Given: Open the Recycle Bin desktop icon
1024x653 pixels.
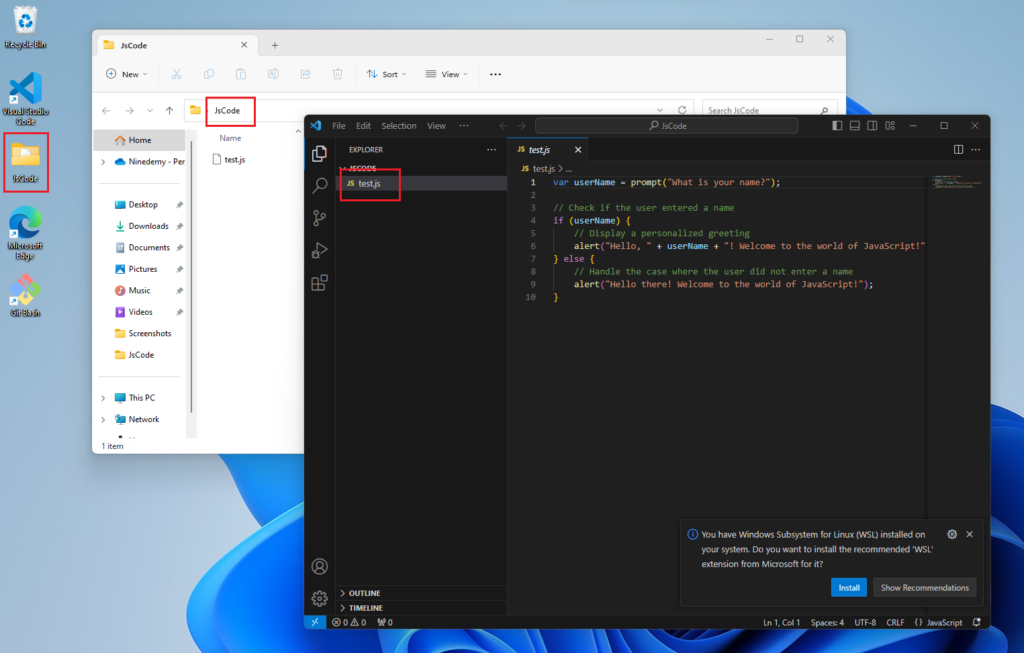Looking at the screenshot, I should click(25, 27).
